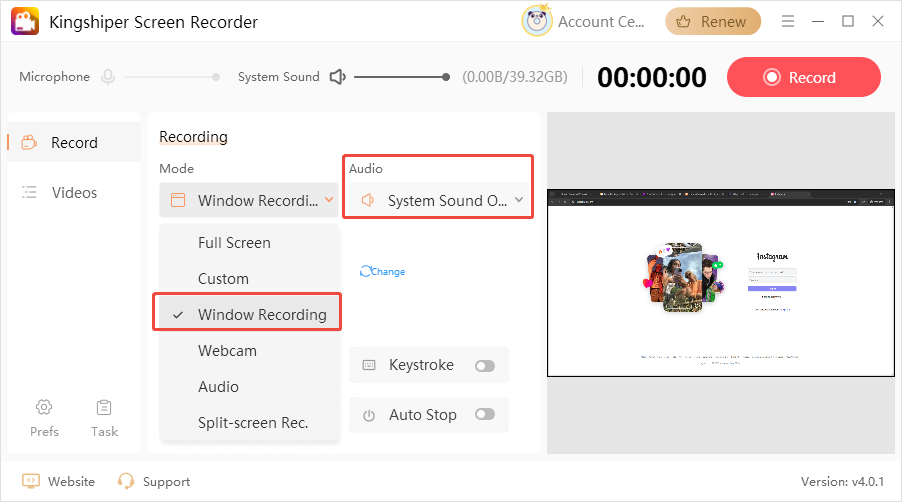
Task: Mute the microphone icon
Action: [x=108, y=76]
